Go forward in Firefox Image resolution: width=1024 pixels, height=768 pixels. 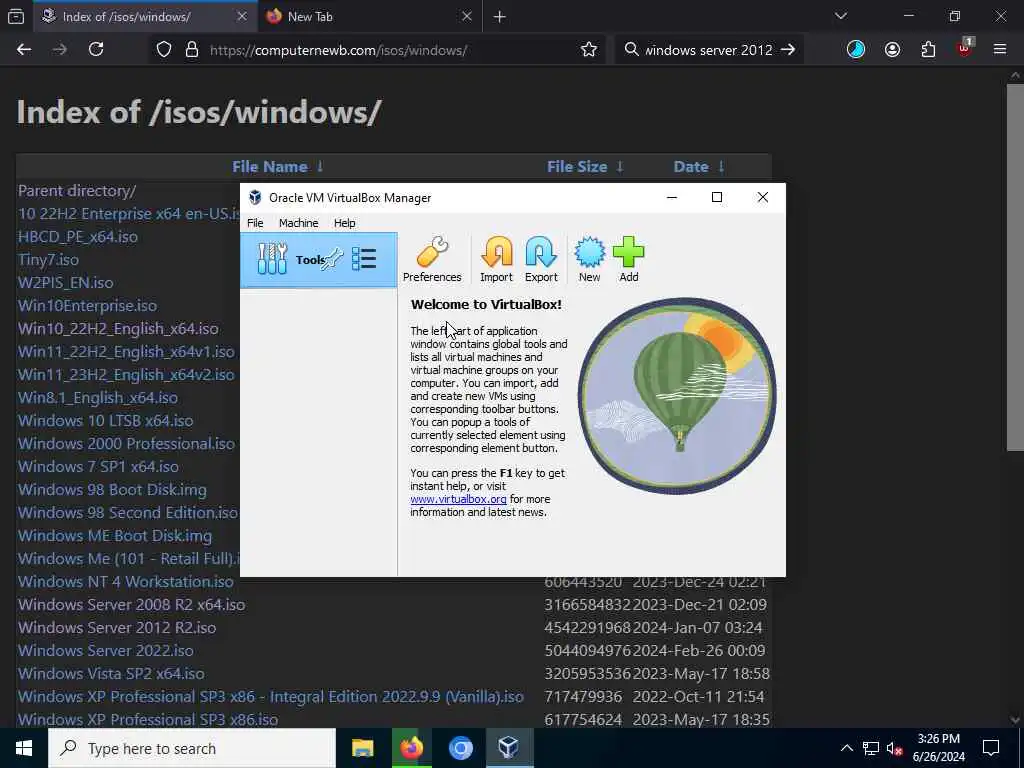click(x=59, y=50)
